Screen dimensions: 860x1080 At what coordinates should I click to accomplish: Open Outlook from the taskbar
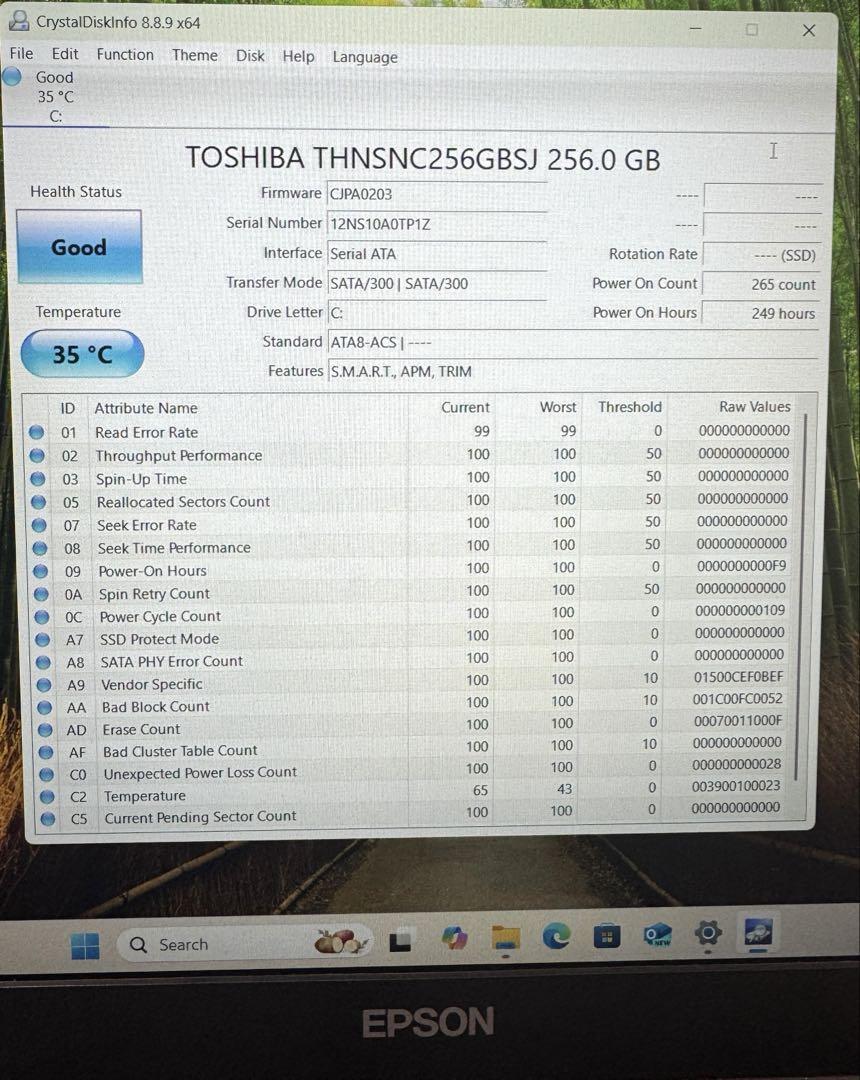click(x=657, y=935)
